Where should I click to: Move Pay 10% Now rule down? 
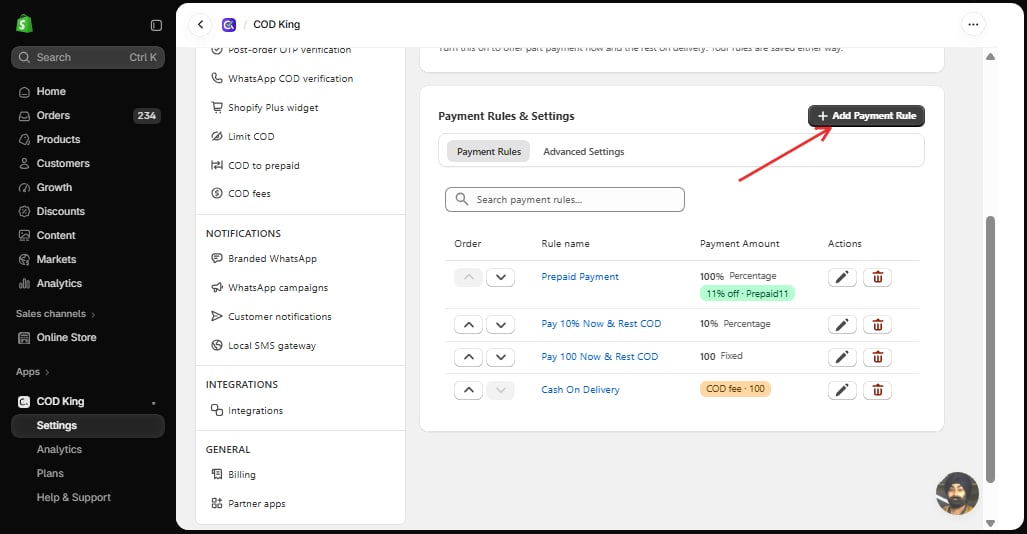click(500, 324)
